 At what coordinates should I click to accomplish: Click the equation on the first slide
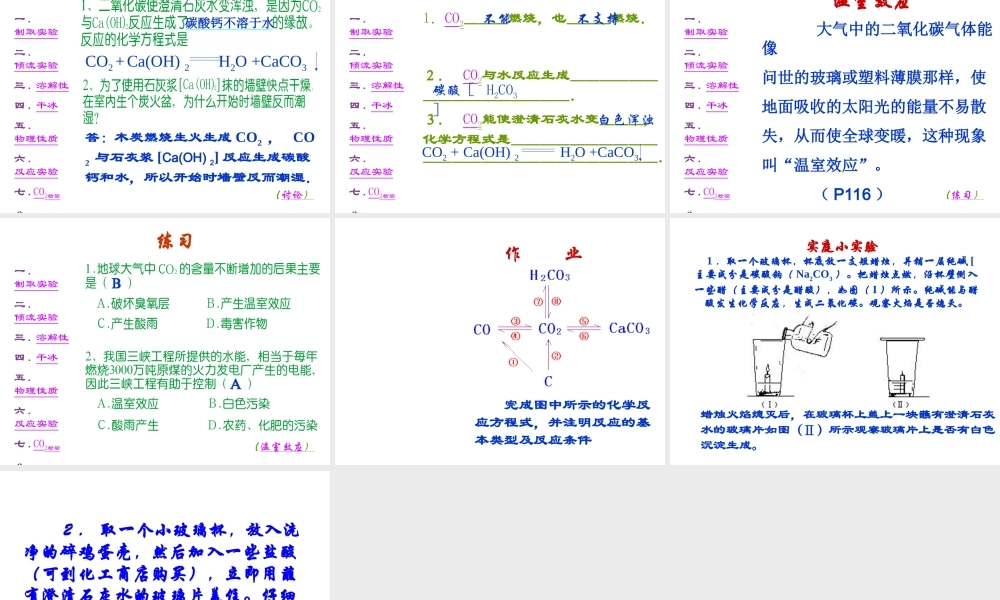[x=201, y=62]
